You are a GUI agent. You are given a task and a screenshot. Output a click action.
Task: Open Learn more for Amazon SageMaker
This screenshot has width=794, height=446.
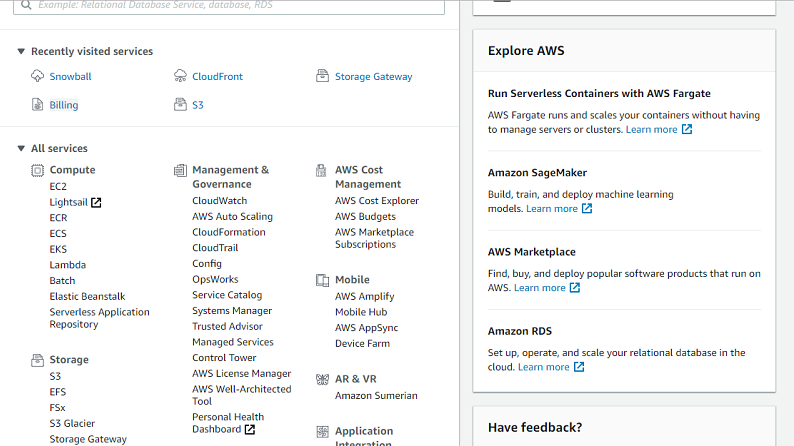551,209
